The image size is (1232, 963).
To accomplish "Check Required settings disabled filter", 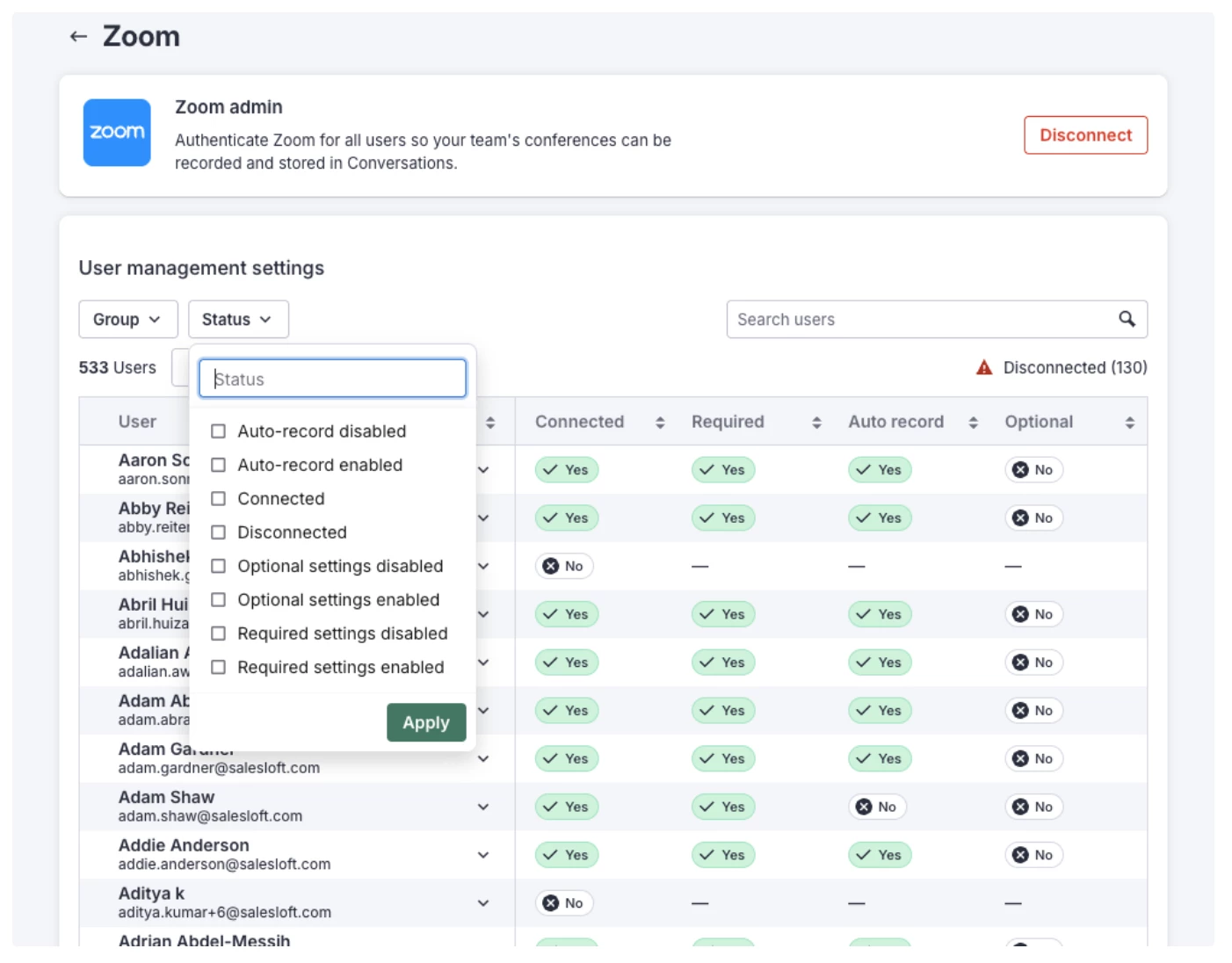I will click(219, 634).
